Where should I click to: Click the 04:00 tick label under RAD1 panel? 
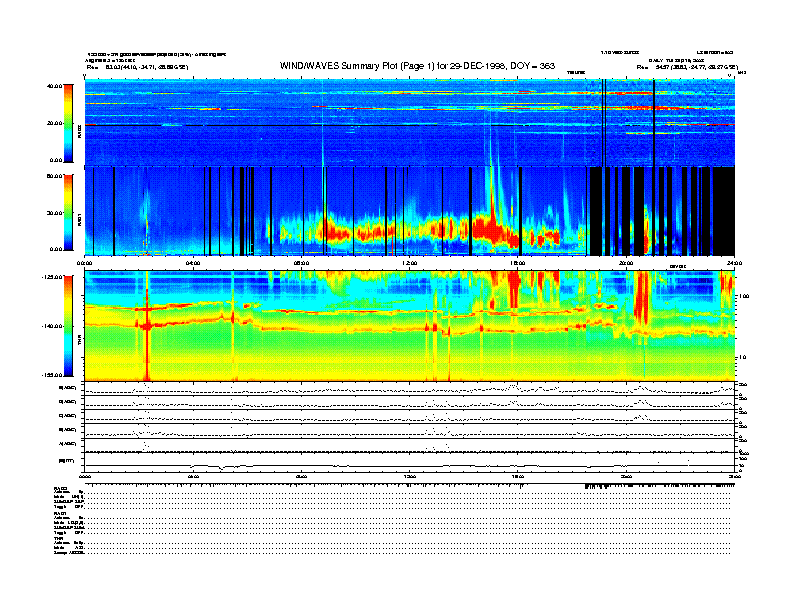coord(193,263)
